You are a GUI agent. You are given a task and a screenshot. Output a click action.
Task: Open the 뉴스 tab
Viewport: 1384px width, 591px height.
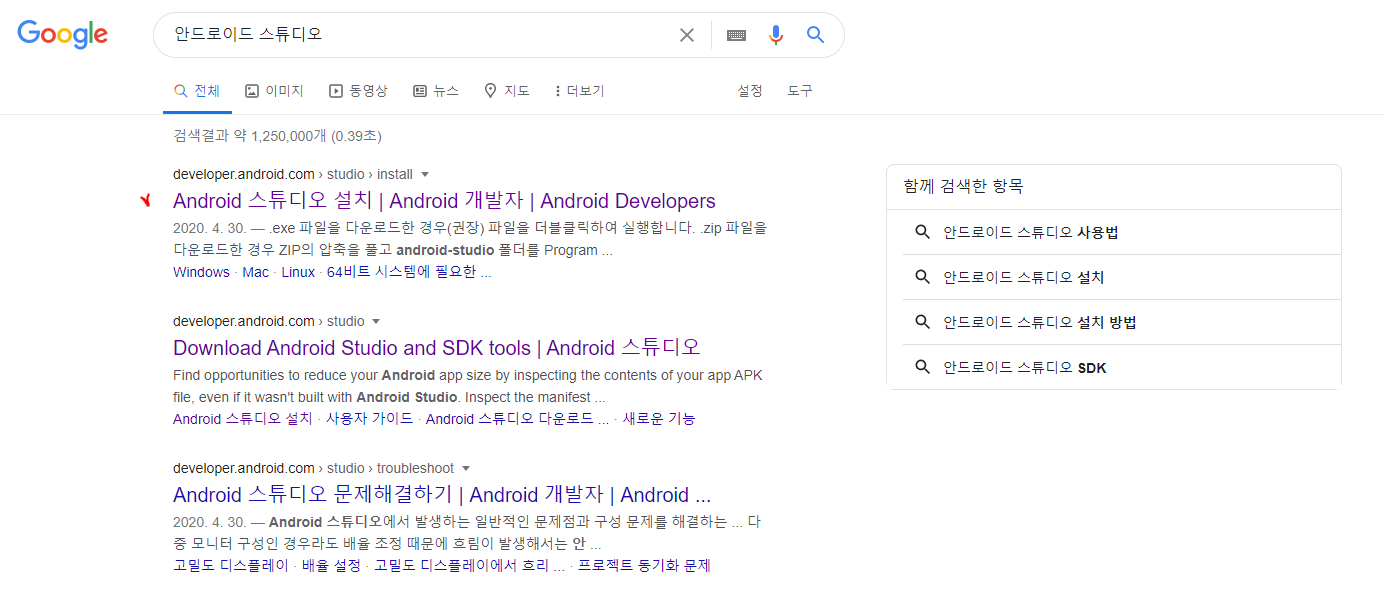pyautogui.click(x=436, y=91)
